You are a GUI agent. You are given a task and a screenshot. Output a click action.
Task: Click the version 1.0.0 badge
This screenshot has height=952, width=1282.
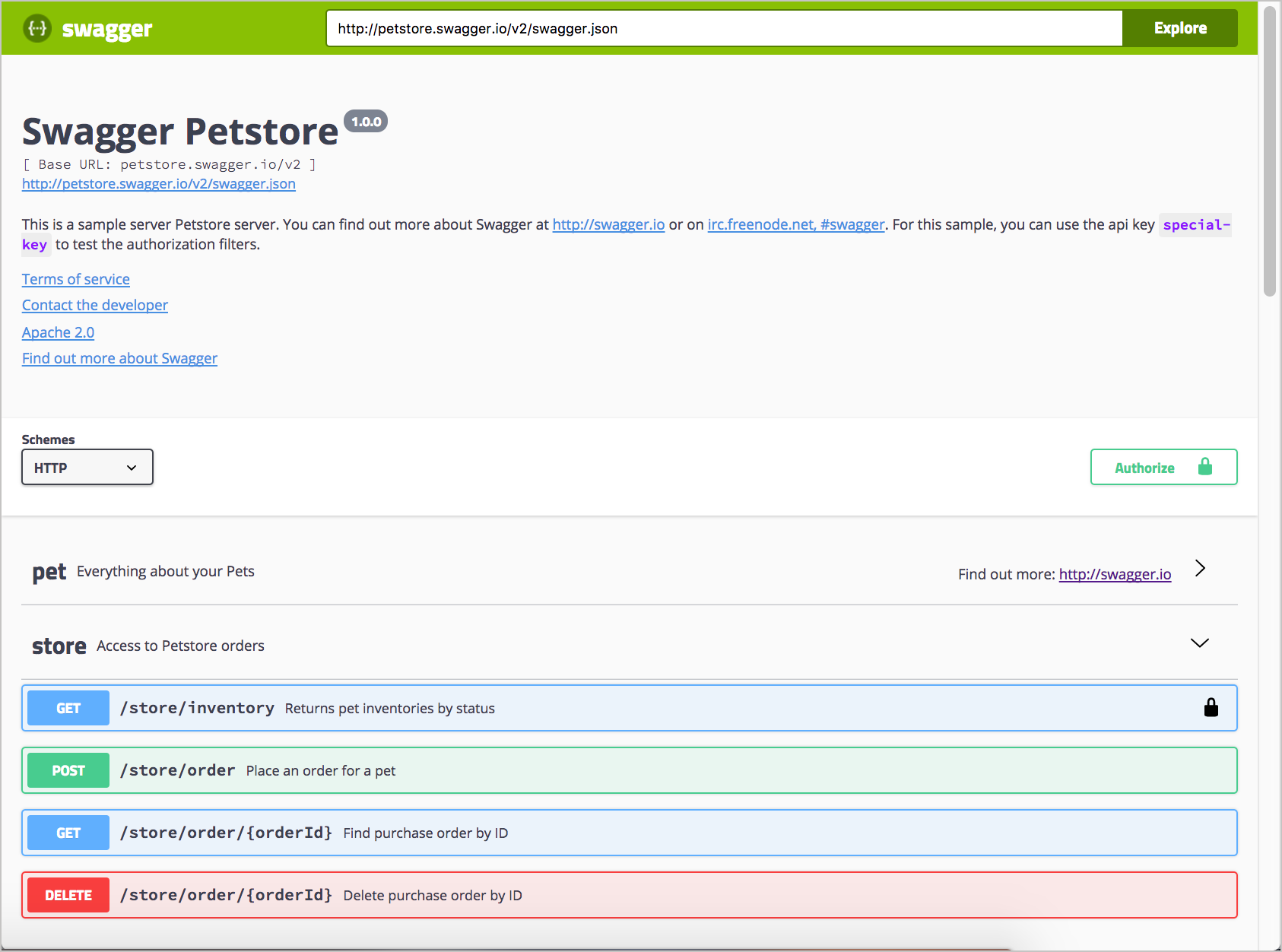click(366, 122)
